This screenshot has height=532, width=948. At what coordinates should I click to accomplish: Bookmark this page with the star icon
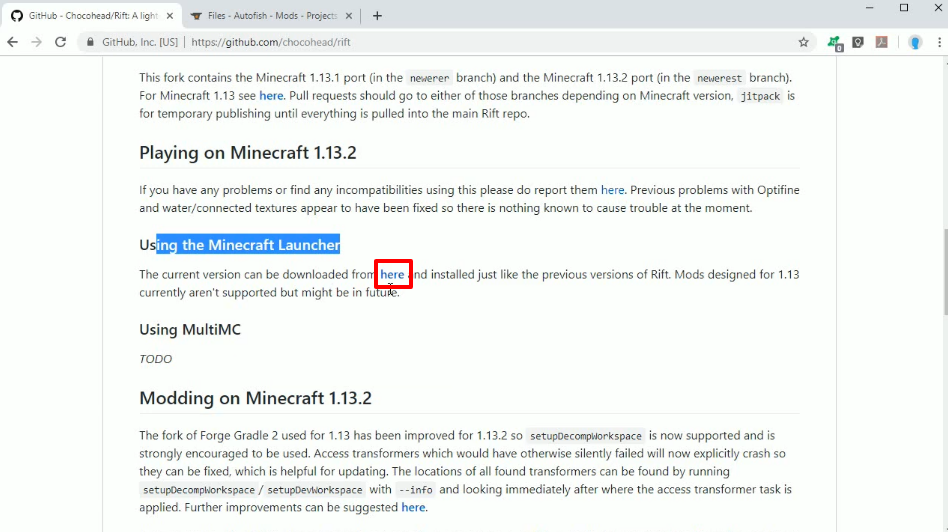804,42
